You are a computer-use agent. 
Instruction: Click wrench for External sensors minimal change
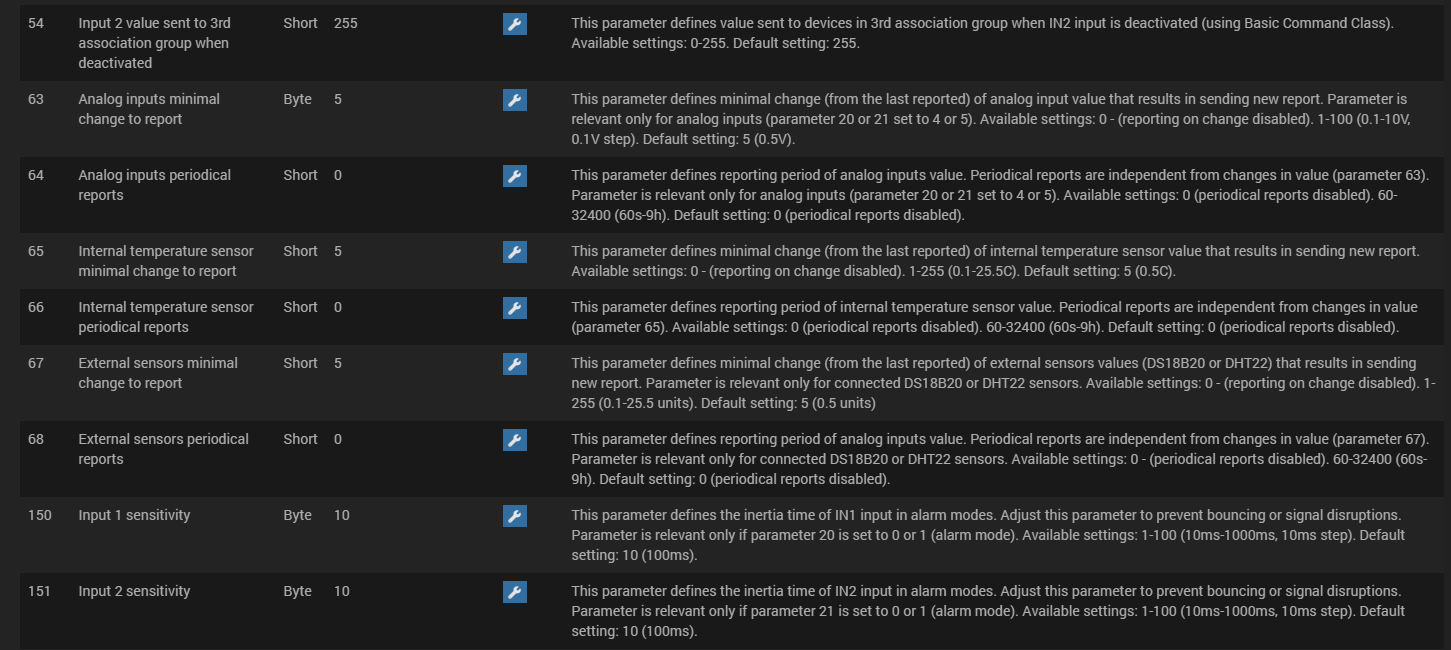point(514,364)
